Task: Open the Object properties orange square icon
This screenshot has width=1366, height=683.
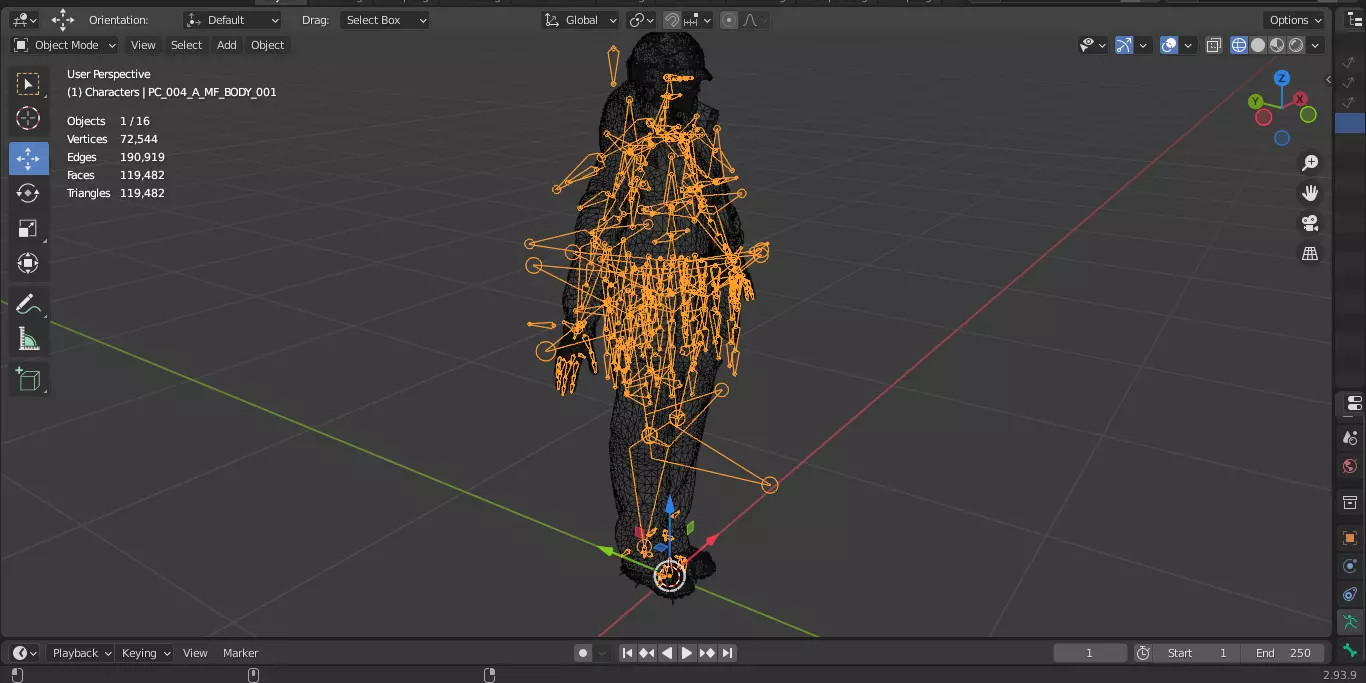Action: click(1350, 538)
